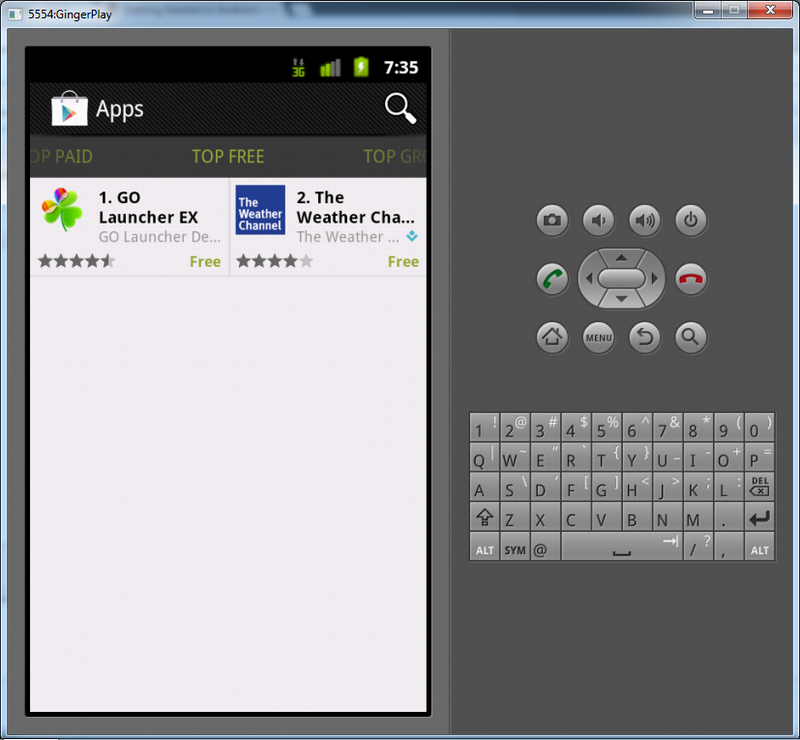Click the D-pad down arrow

(621, 299)
